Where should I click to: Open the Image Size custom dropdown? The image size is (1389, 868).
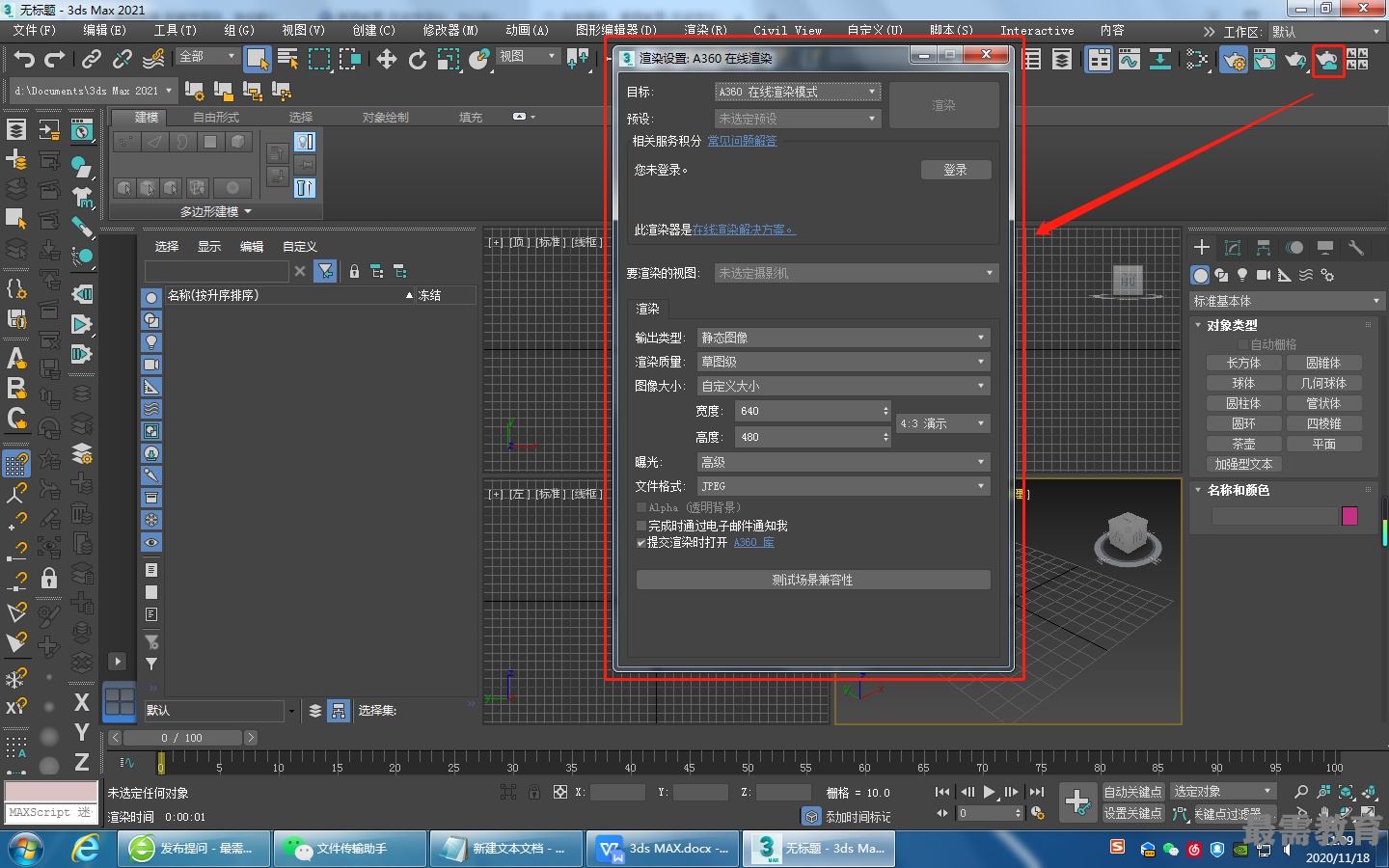pos(844,386)
